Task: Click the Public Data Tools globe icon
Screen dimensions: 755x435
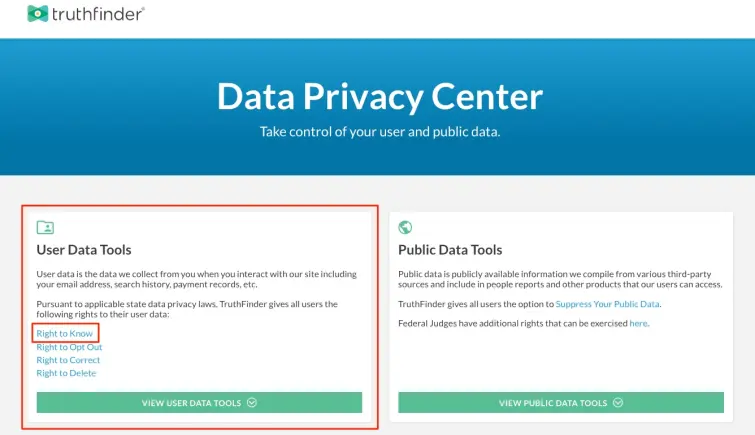Action: pos(405,227)
